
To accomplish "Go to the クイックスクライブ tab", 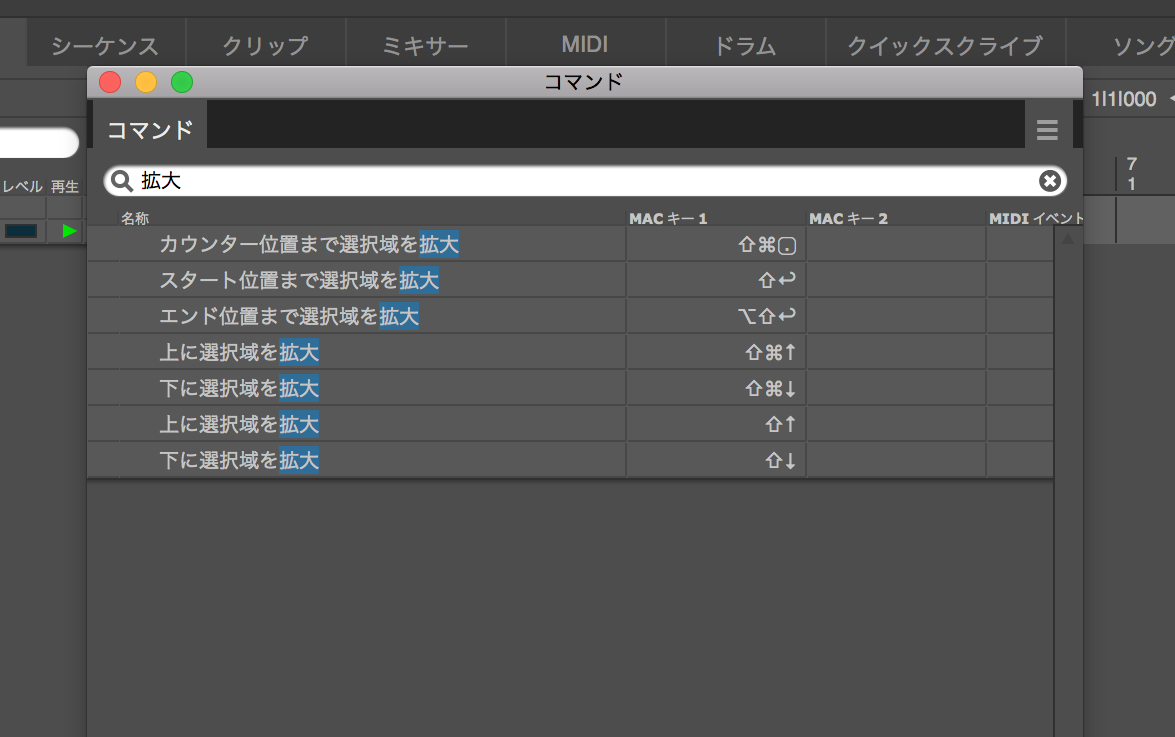I will (x=944, y=45).
